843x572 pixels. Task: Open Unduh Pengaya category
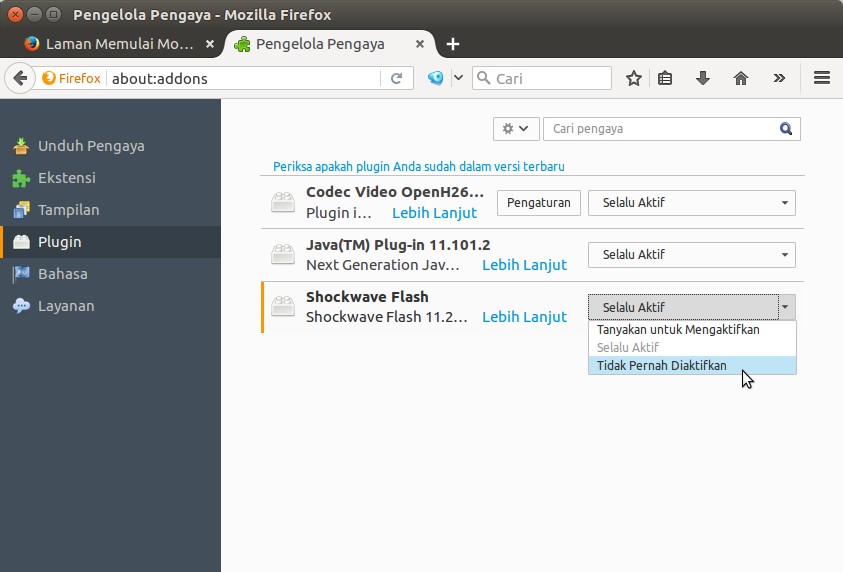pos(110,146)
